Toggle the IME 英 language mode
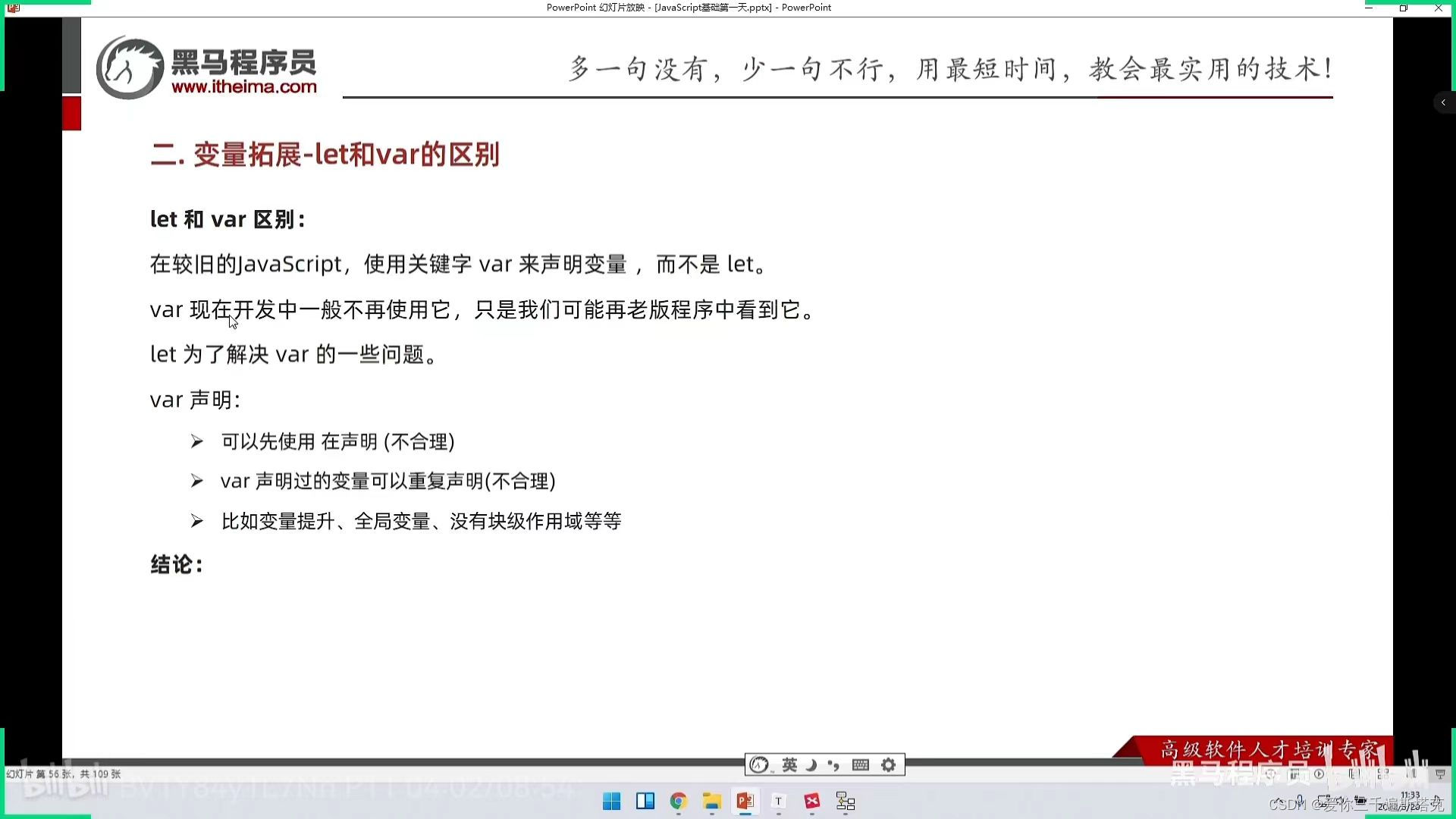 [789, 765]
